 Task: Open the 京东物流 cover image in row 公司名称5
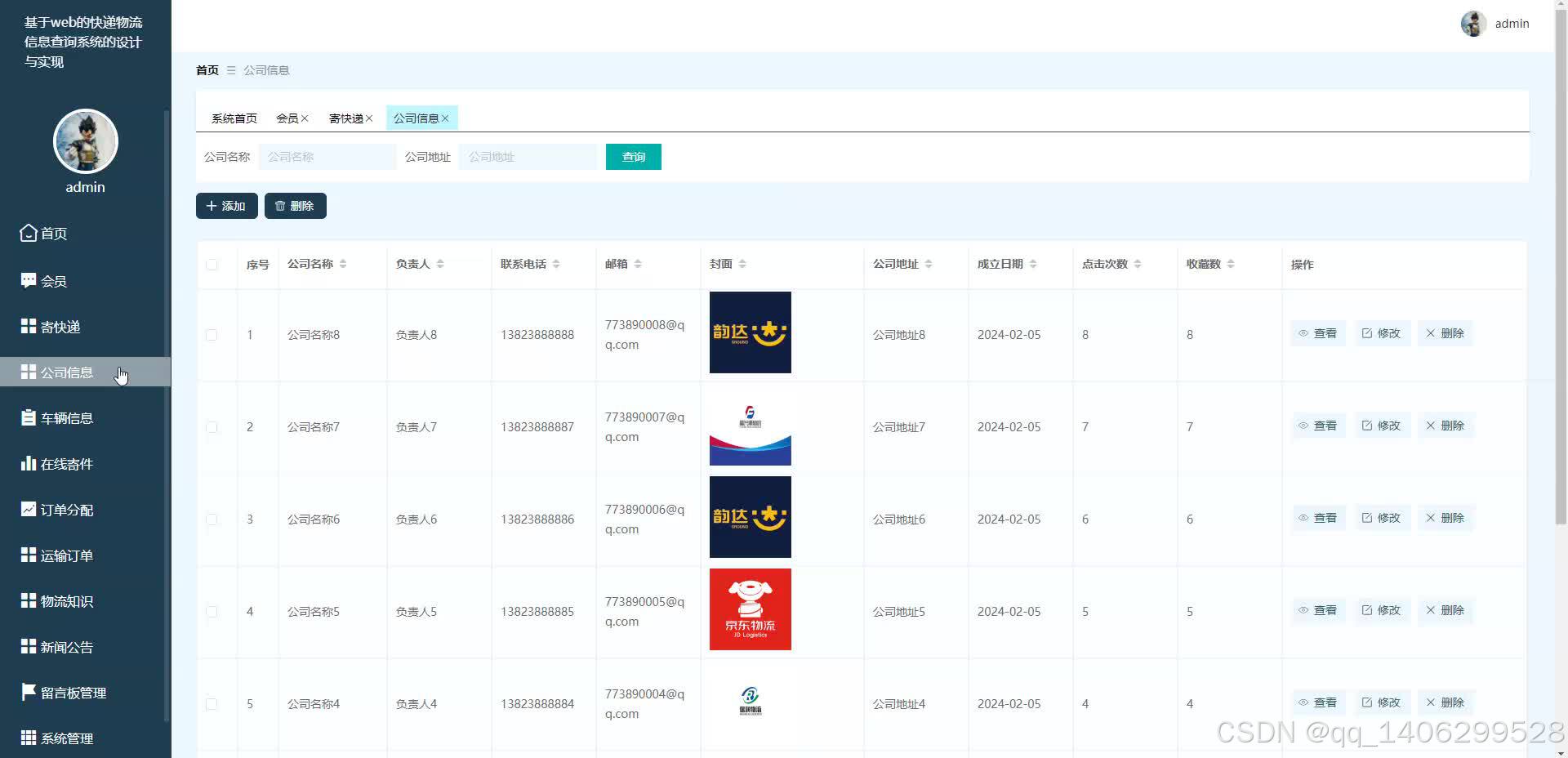(x=751, y=609)
